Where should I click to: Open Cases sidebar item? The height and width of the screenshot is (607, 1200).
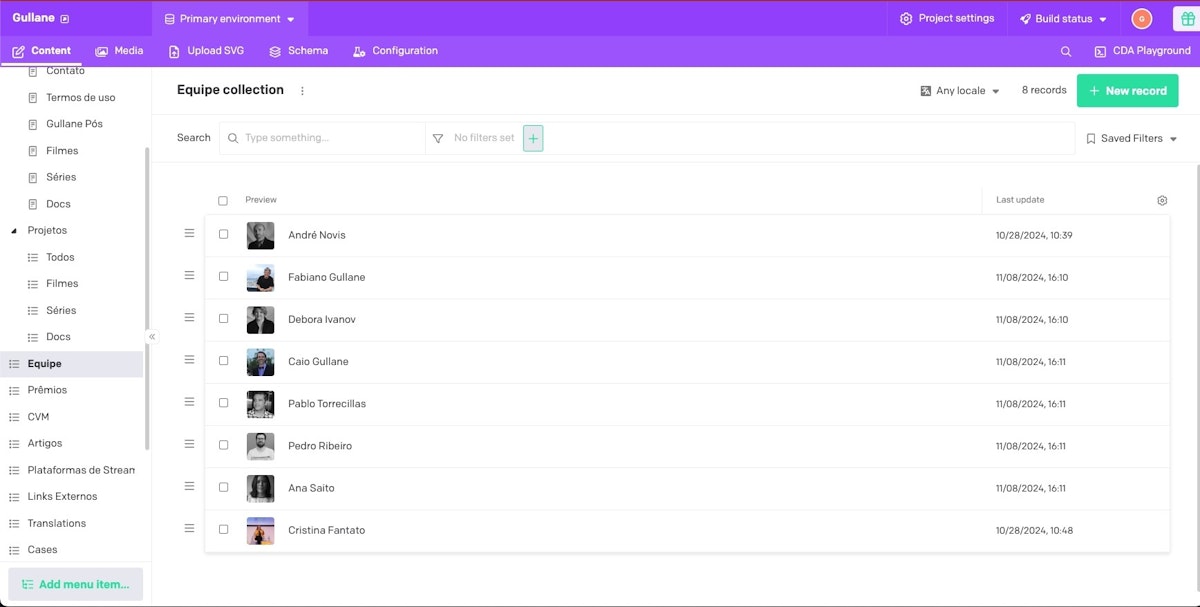tap(42, 550)
